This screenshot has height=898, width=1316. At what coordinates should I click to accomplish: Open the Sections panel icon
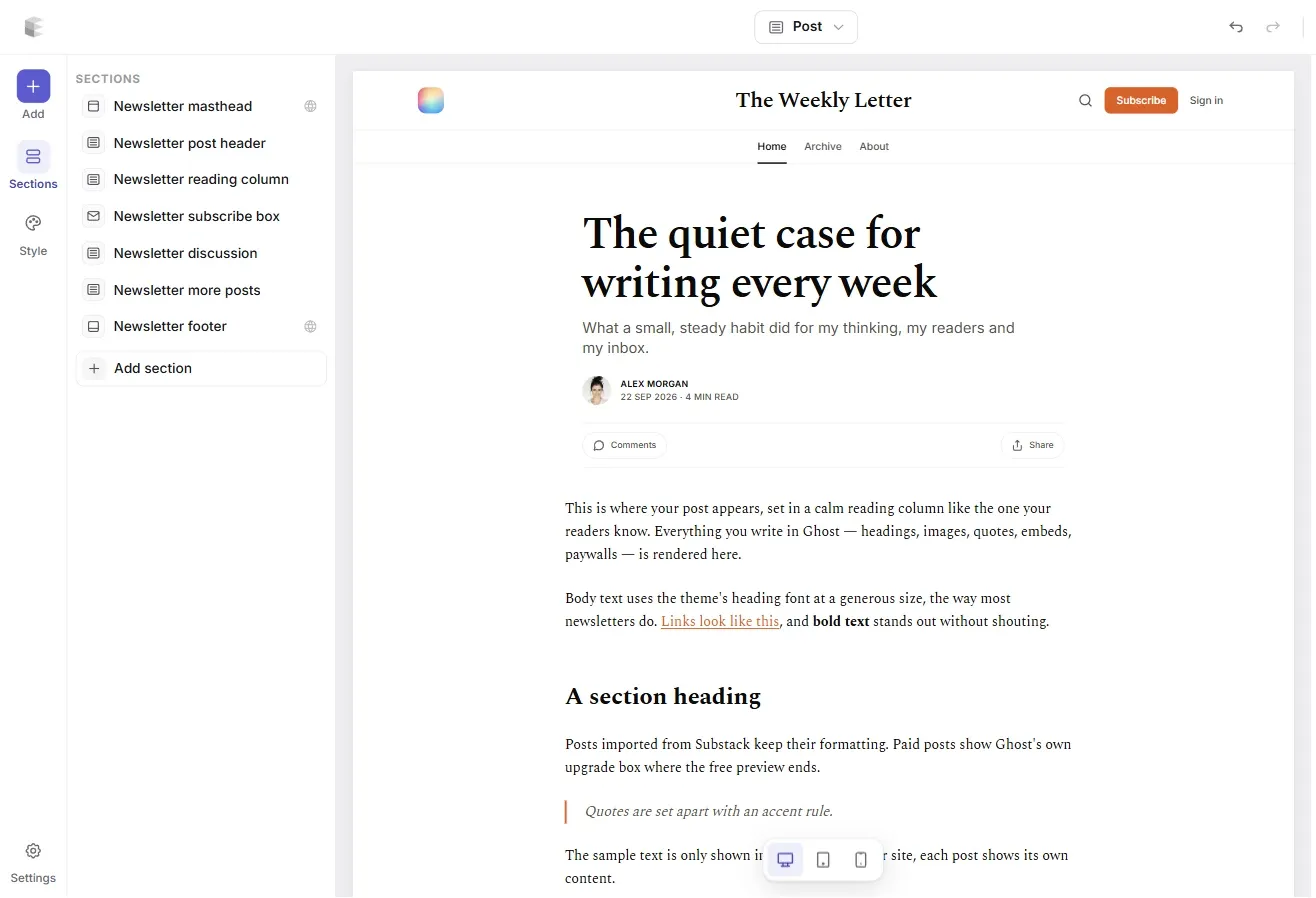coord(33,156)
